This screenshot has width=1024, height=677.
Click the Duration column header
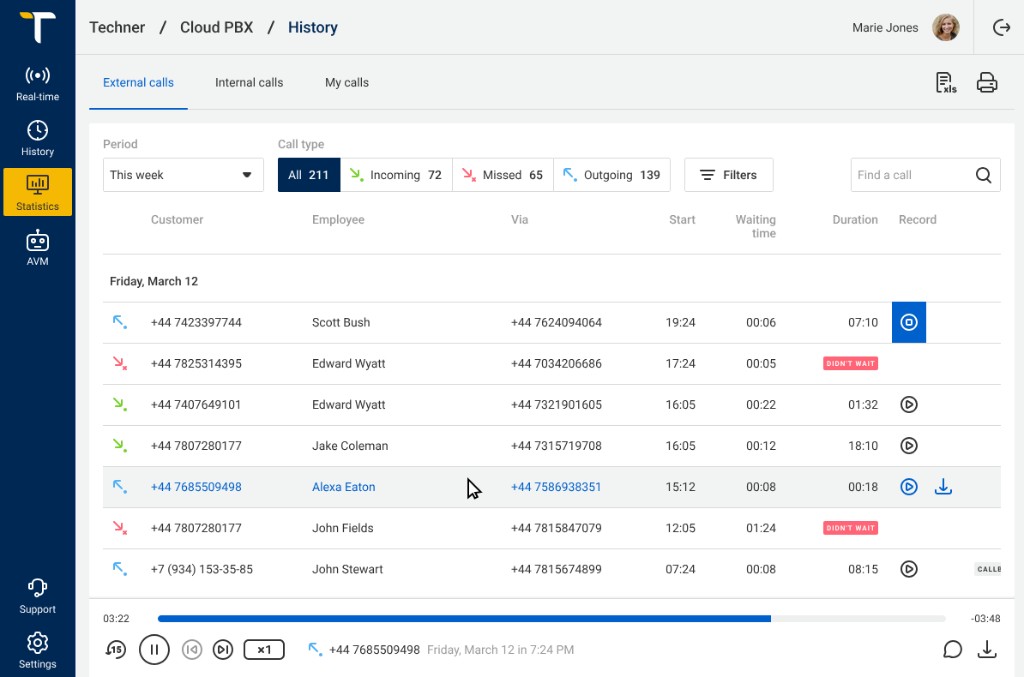pos(855,220)
